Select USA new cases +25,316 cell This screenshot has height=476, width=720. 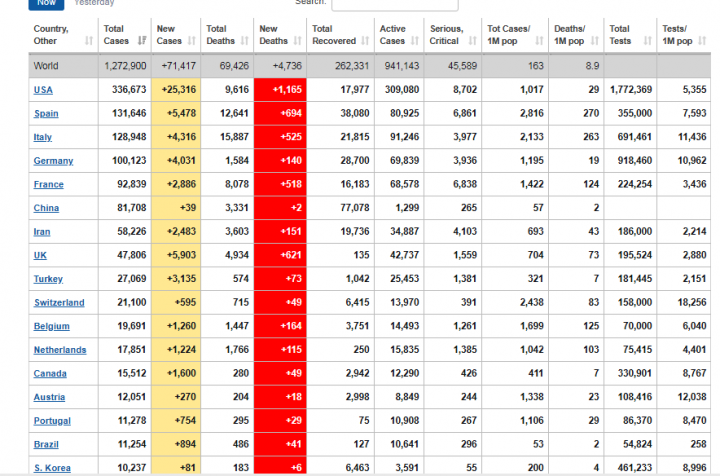(x=176, y=90)
